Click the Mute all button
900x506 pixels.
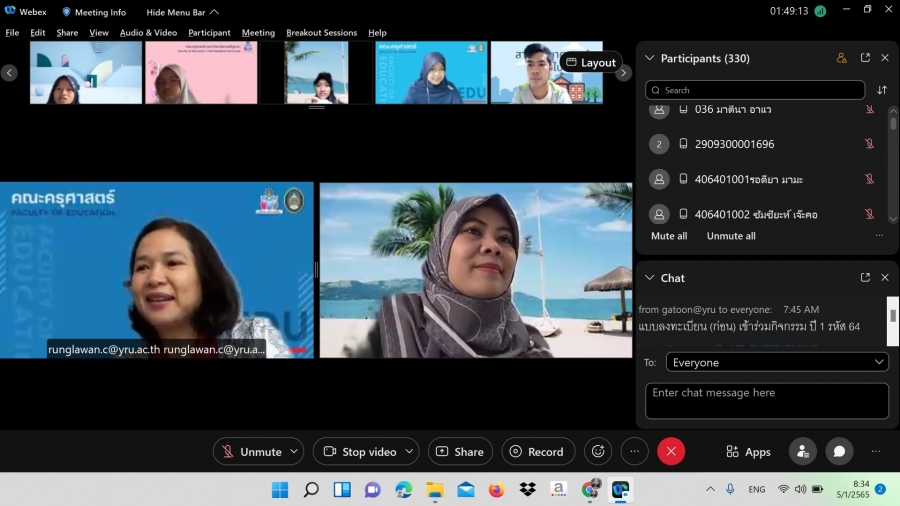pyautogui.click(x=669, y=236)
